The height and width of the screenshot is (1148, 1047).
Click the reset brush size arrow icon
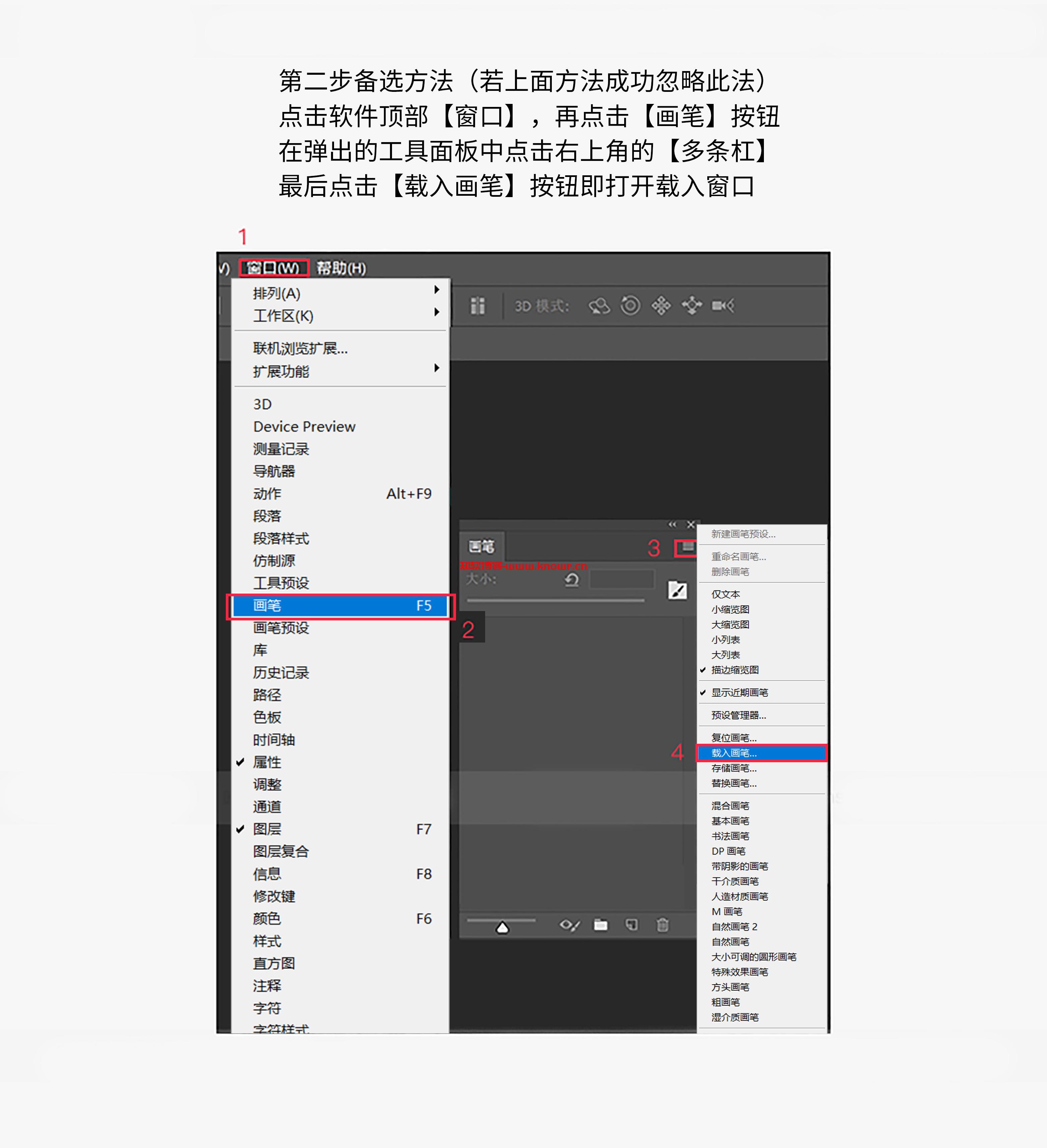(572, 580)
